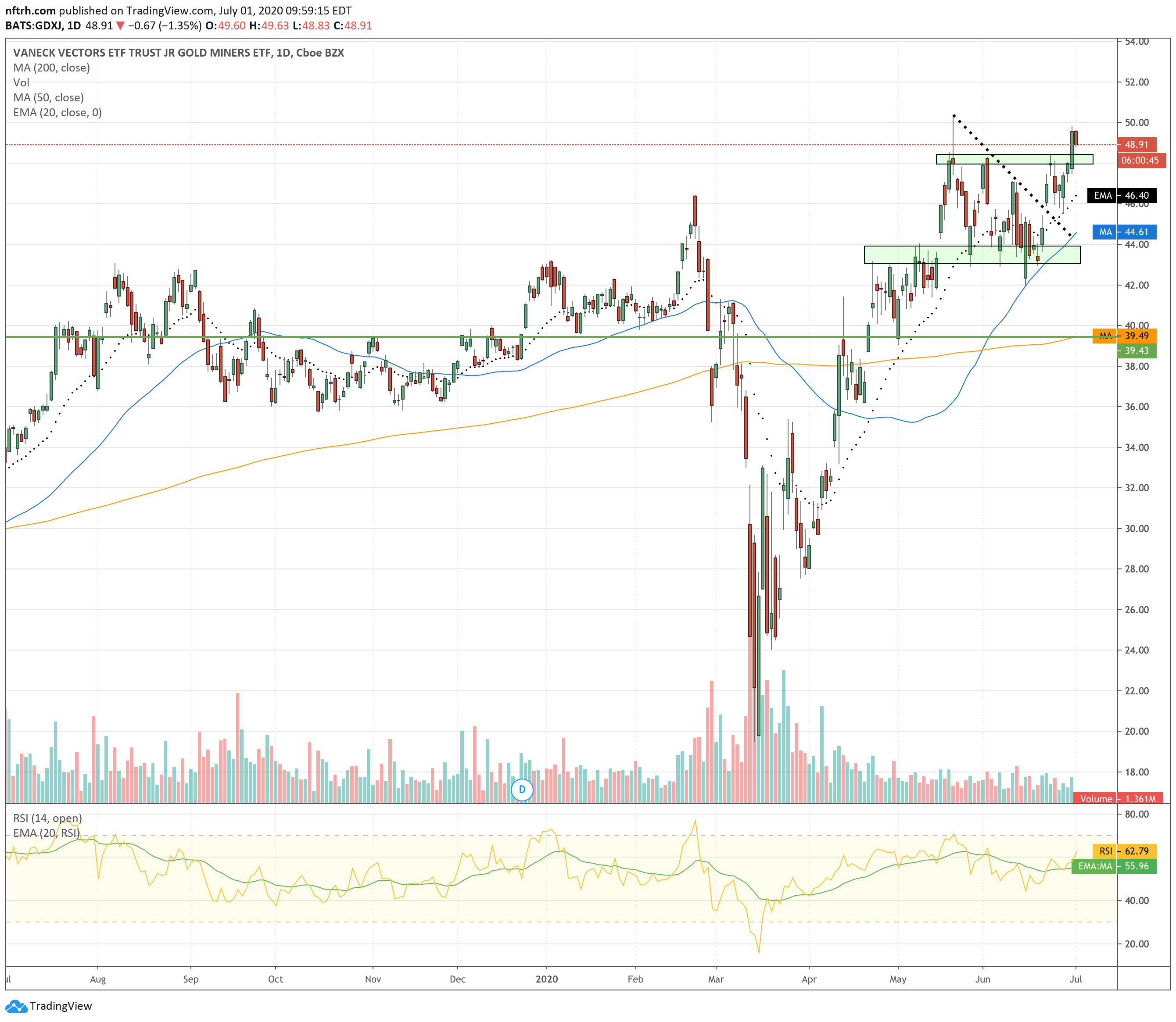Click the Nov label on the time axis

373,979
